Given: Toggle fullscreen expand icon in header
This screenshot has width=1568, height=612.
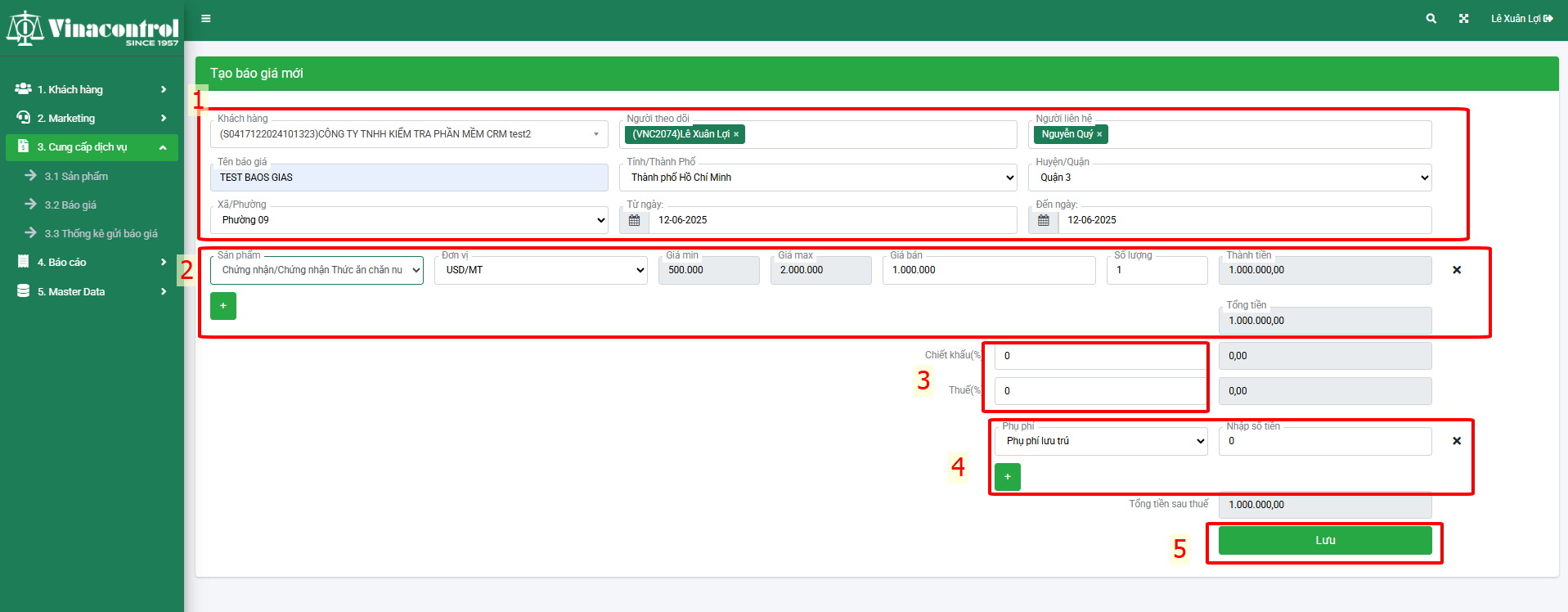Looking at the screenshot, I should click(1464, 18).
